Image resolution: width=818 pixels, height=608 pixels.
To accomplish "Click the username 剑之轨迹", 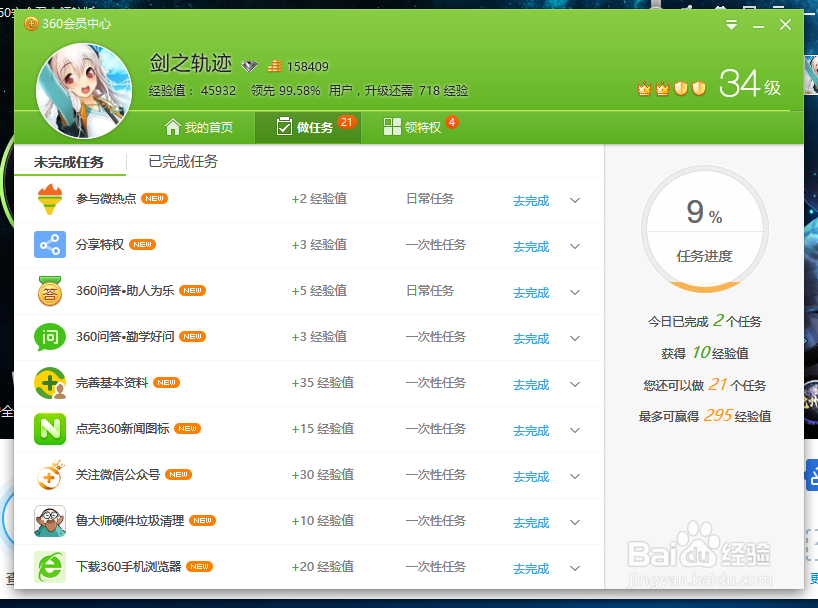I will 191,63.
